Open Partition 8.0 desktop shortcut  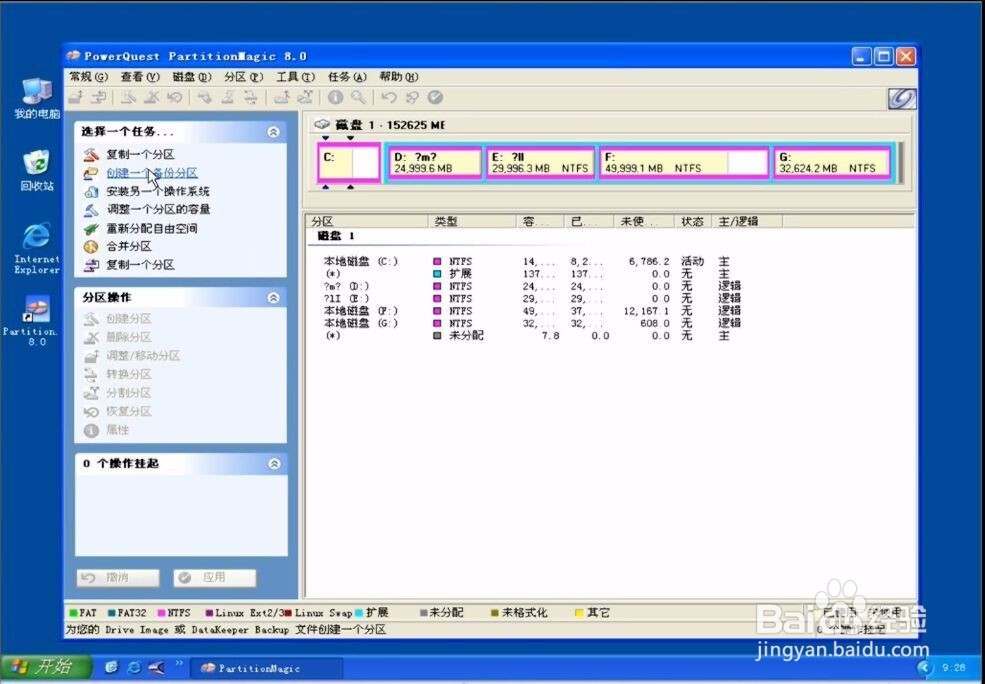point(37,321)
